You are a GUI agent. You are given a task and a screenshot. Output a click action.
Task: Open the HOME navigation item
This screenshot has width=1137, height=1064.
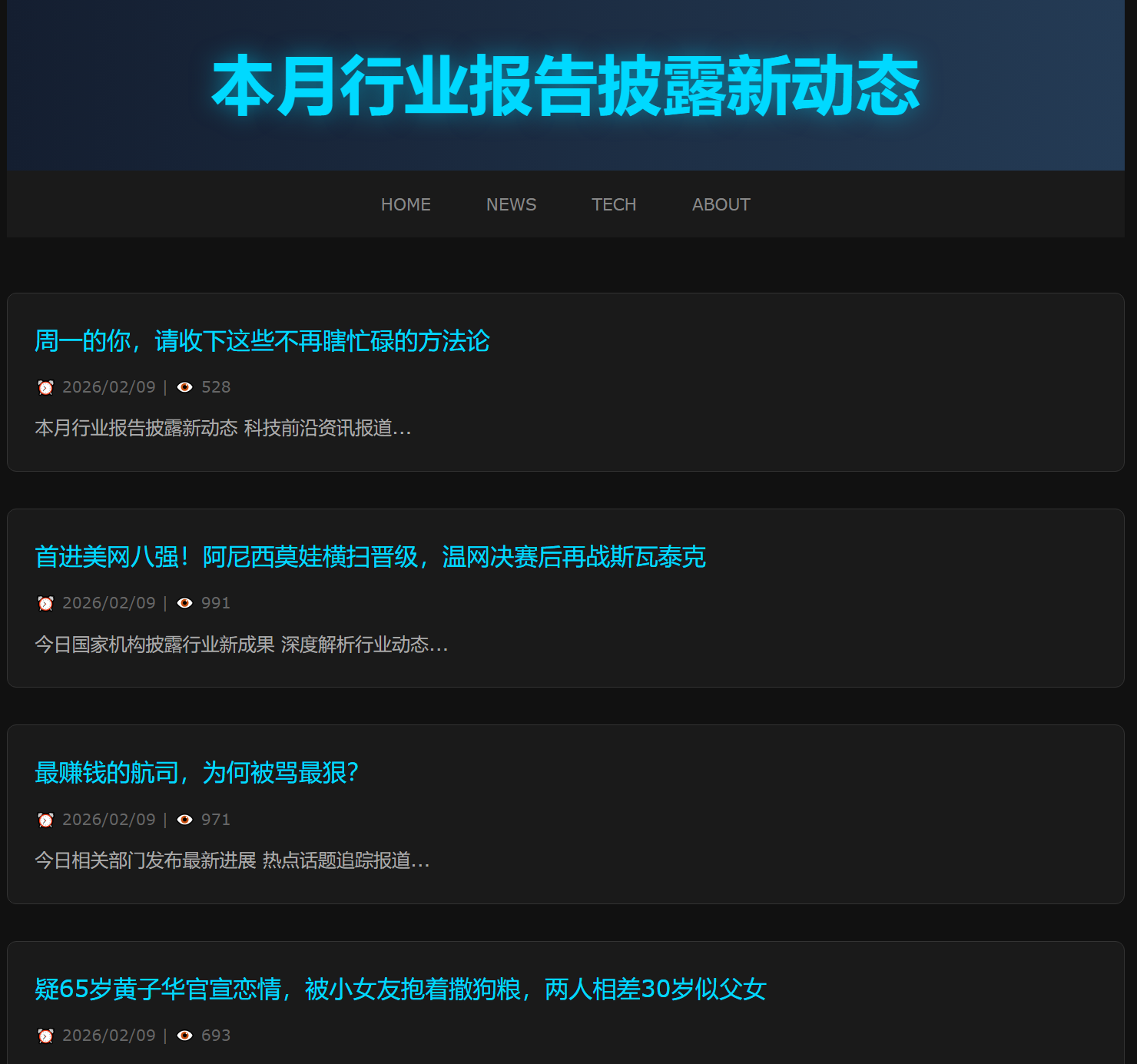coord(406,204)
